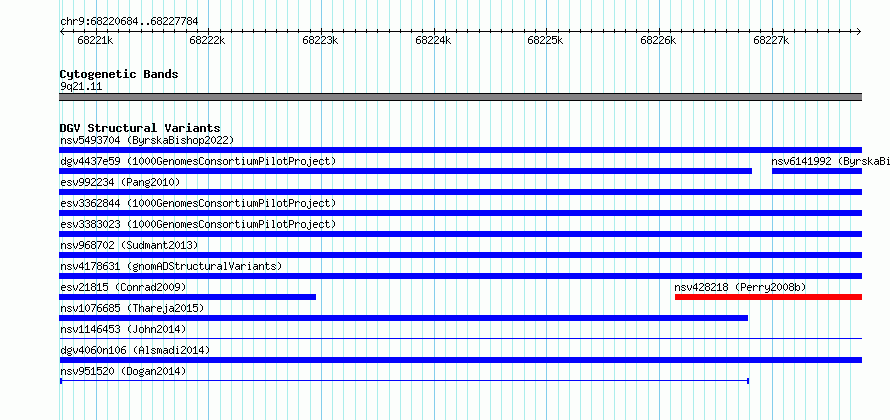Screen dimensions: 890x420
Task: Open dgv4060n106 (Alsmadi2014) label
Action: coord(135,350)
